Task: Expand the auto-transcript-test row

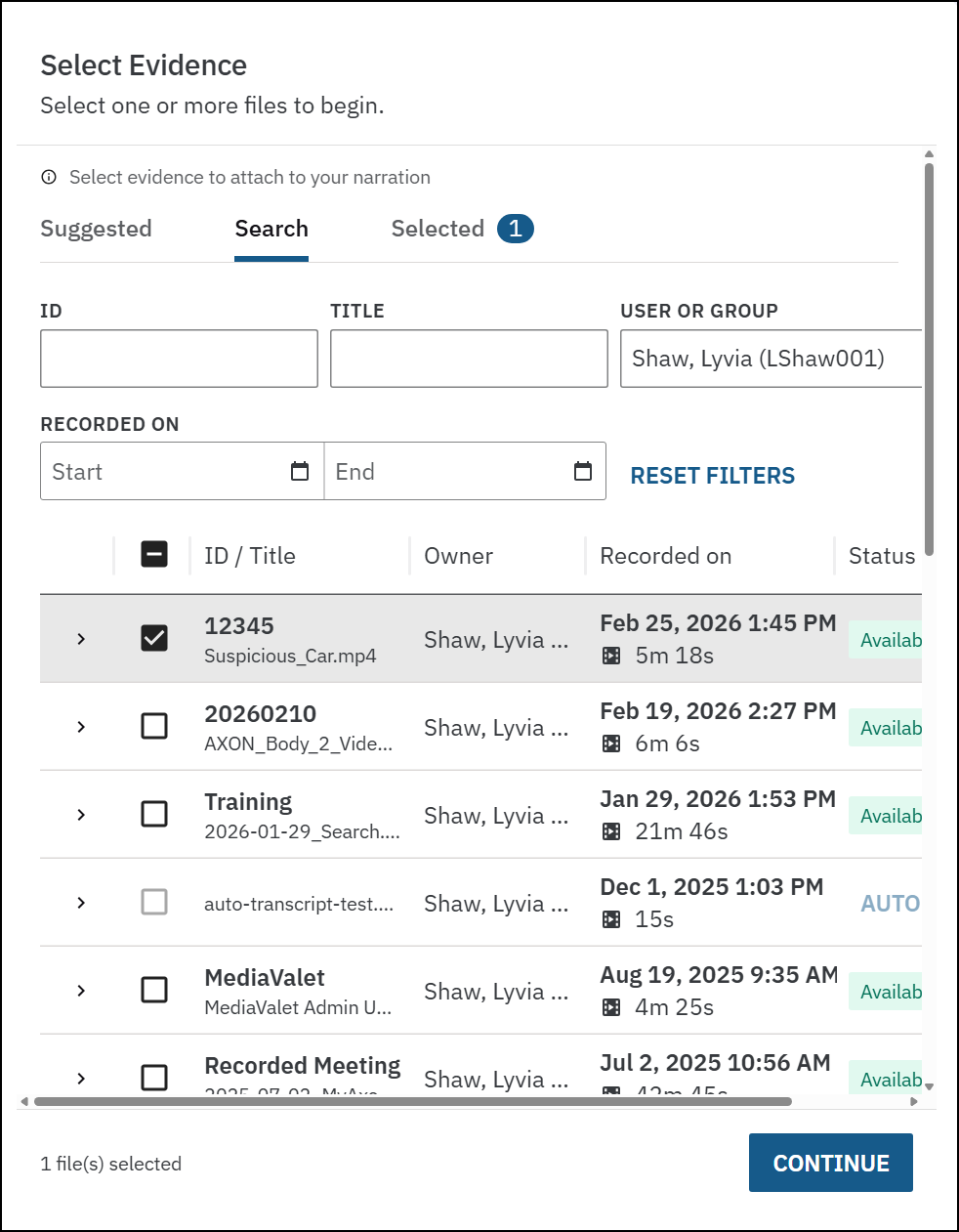Action: click(x=81, y=903)
